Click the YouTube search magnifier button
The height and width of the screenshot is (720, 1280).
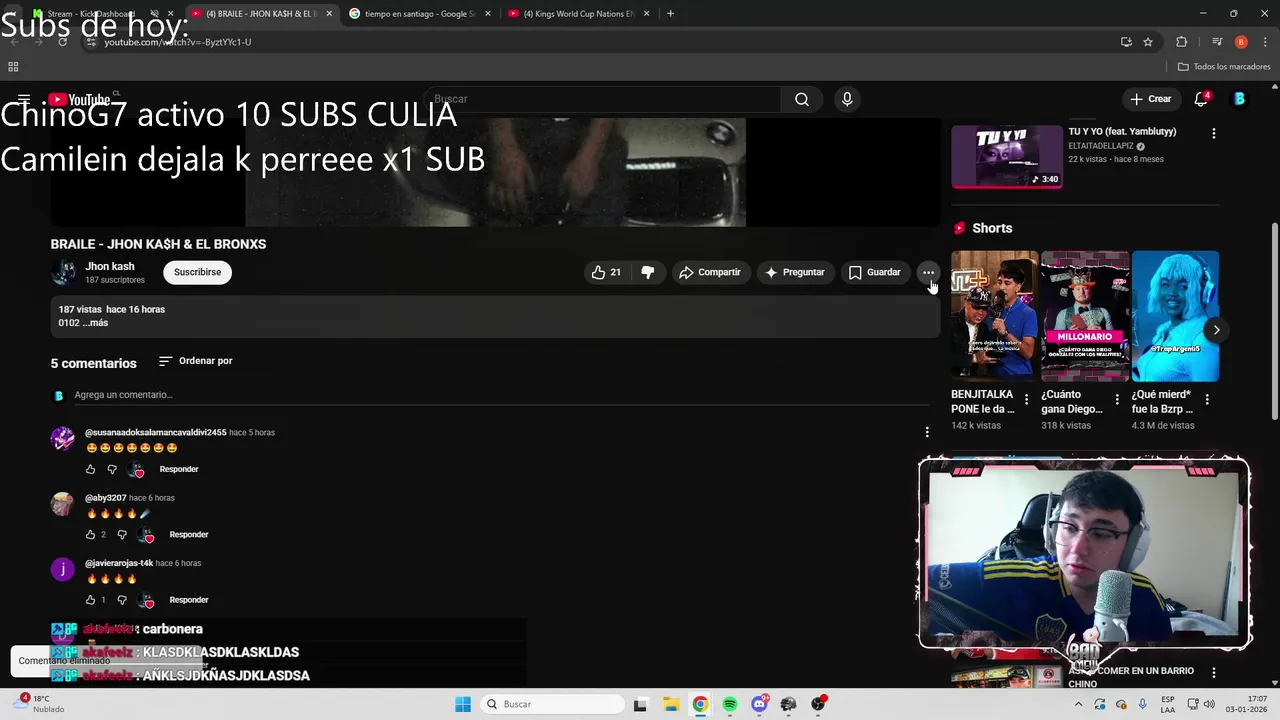point(802,99)
